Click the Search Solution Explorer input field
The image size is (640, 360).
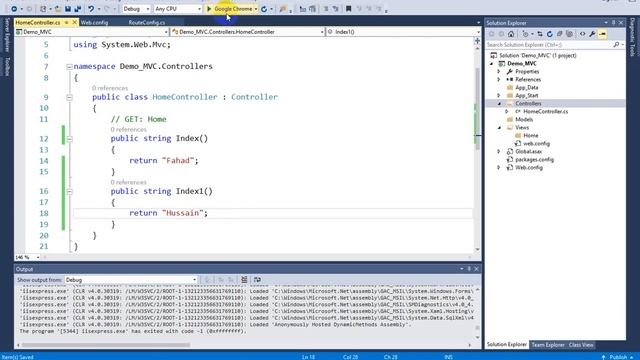point(549,44)
